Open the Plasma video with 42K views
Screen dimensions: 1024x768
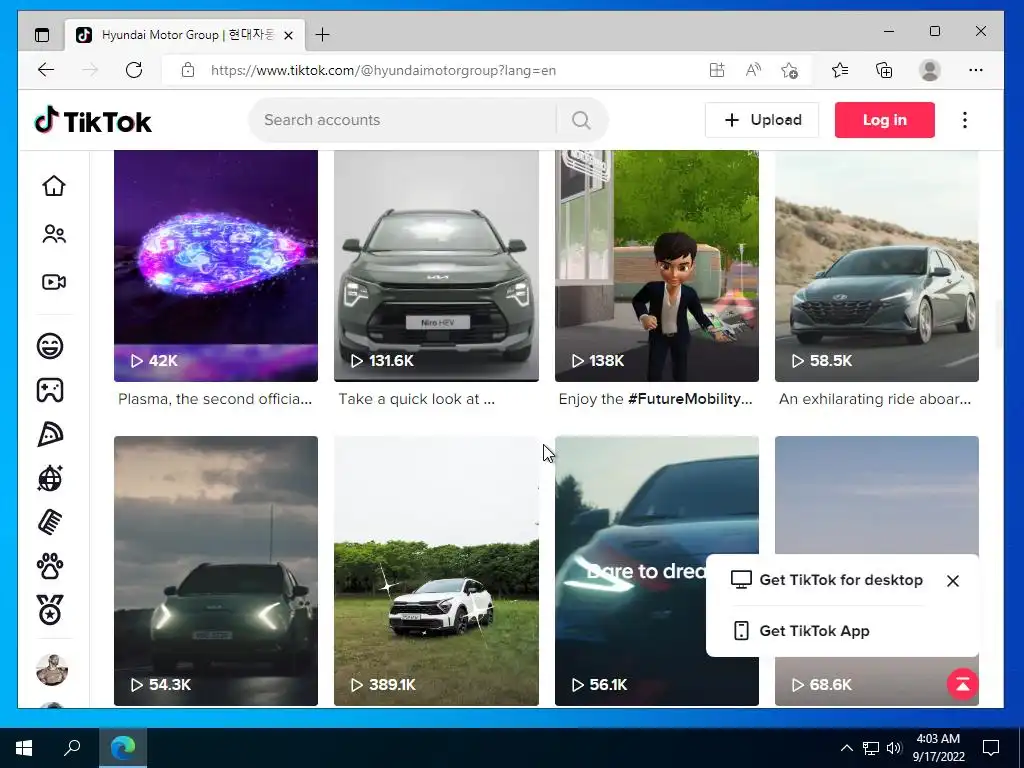(216, 266)
